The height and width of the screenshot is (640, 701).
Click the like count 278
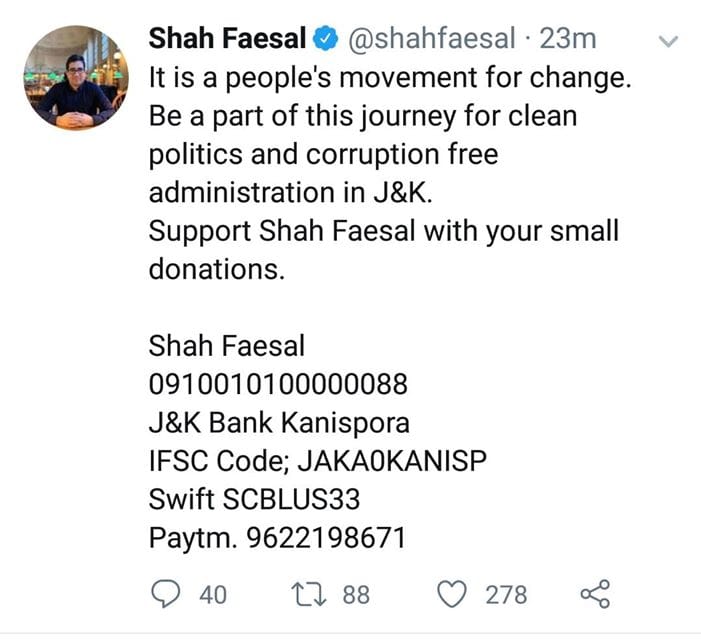point(506,595)
